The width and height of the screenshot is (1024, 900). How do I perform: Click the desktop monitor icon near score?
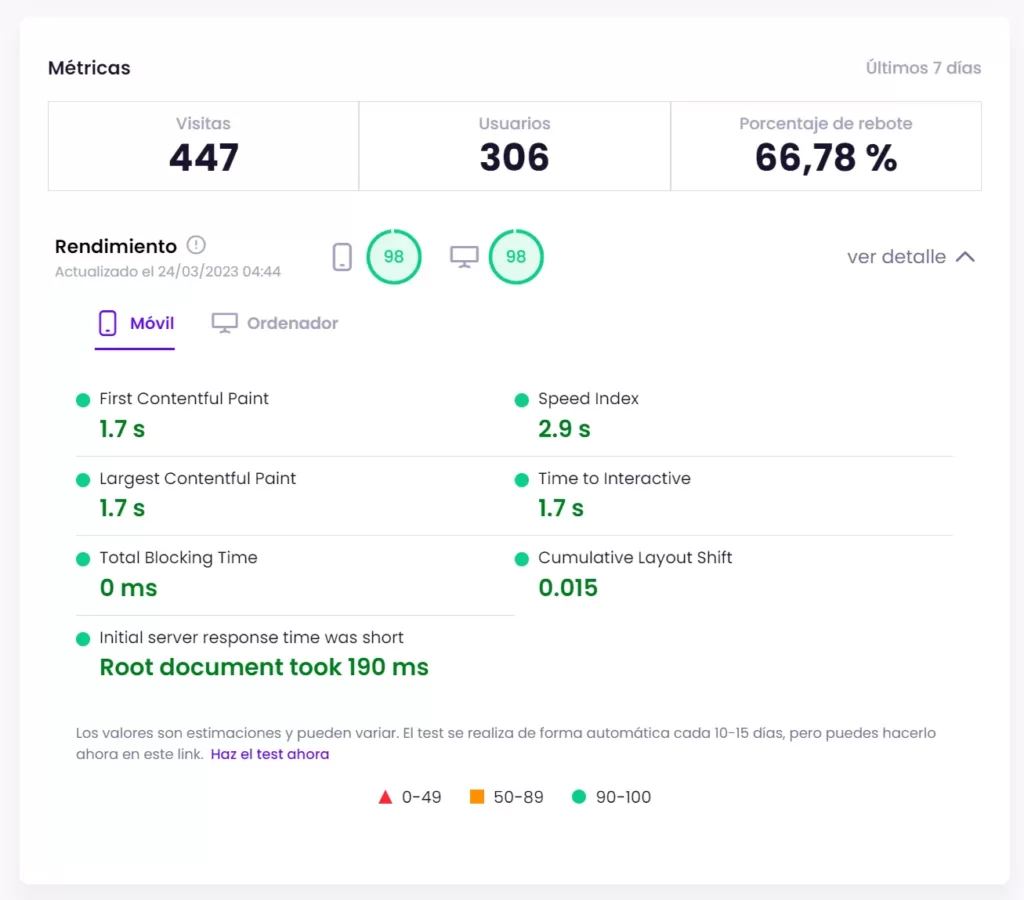click(x=464, y=257)
